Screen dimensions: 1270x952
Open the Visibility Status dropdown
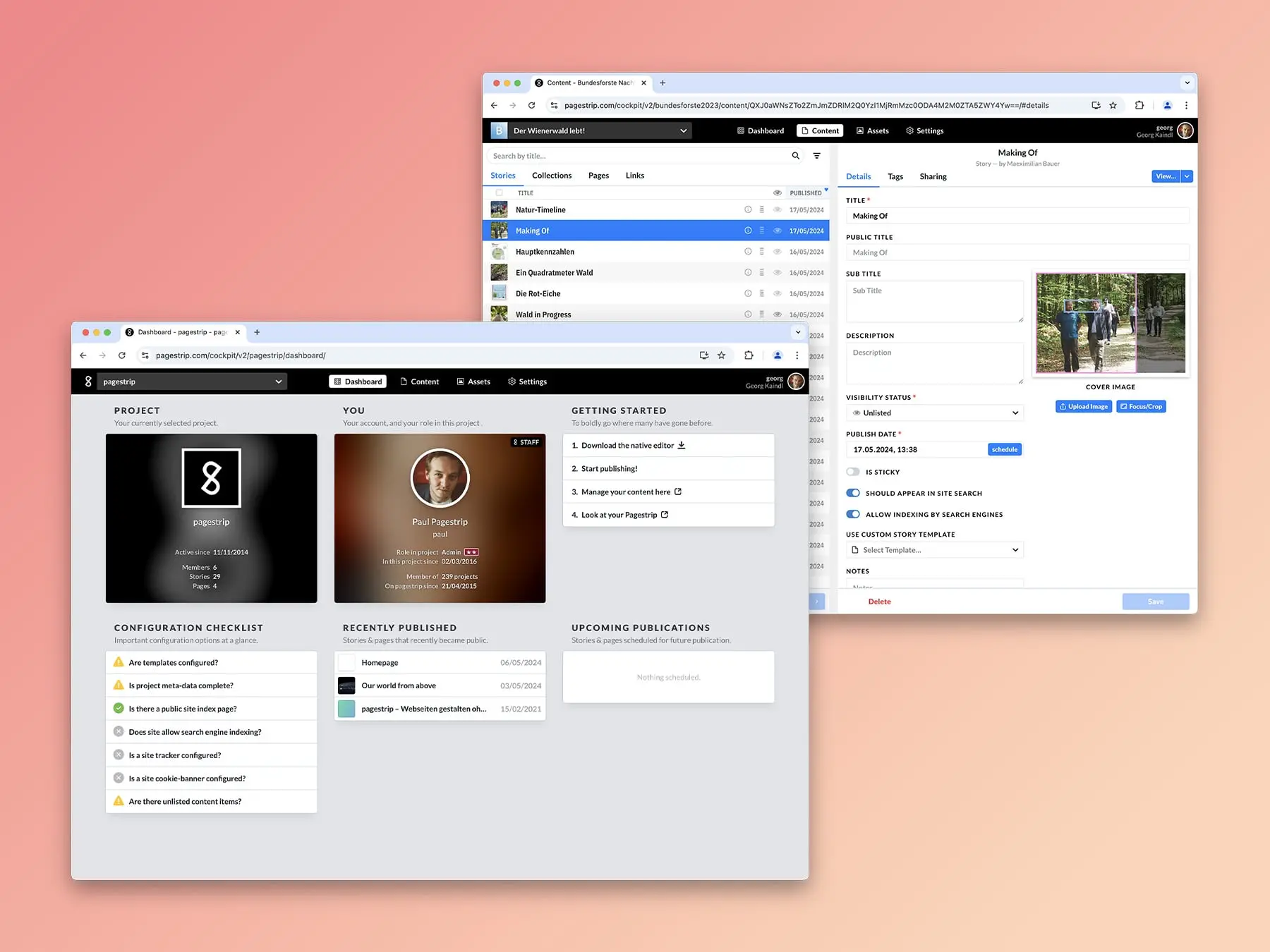click(x=934, y=413)
